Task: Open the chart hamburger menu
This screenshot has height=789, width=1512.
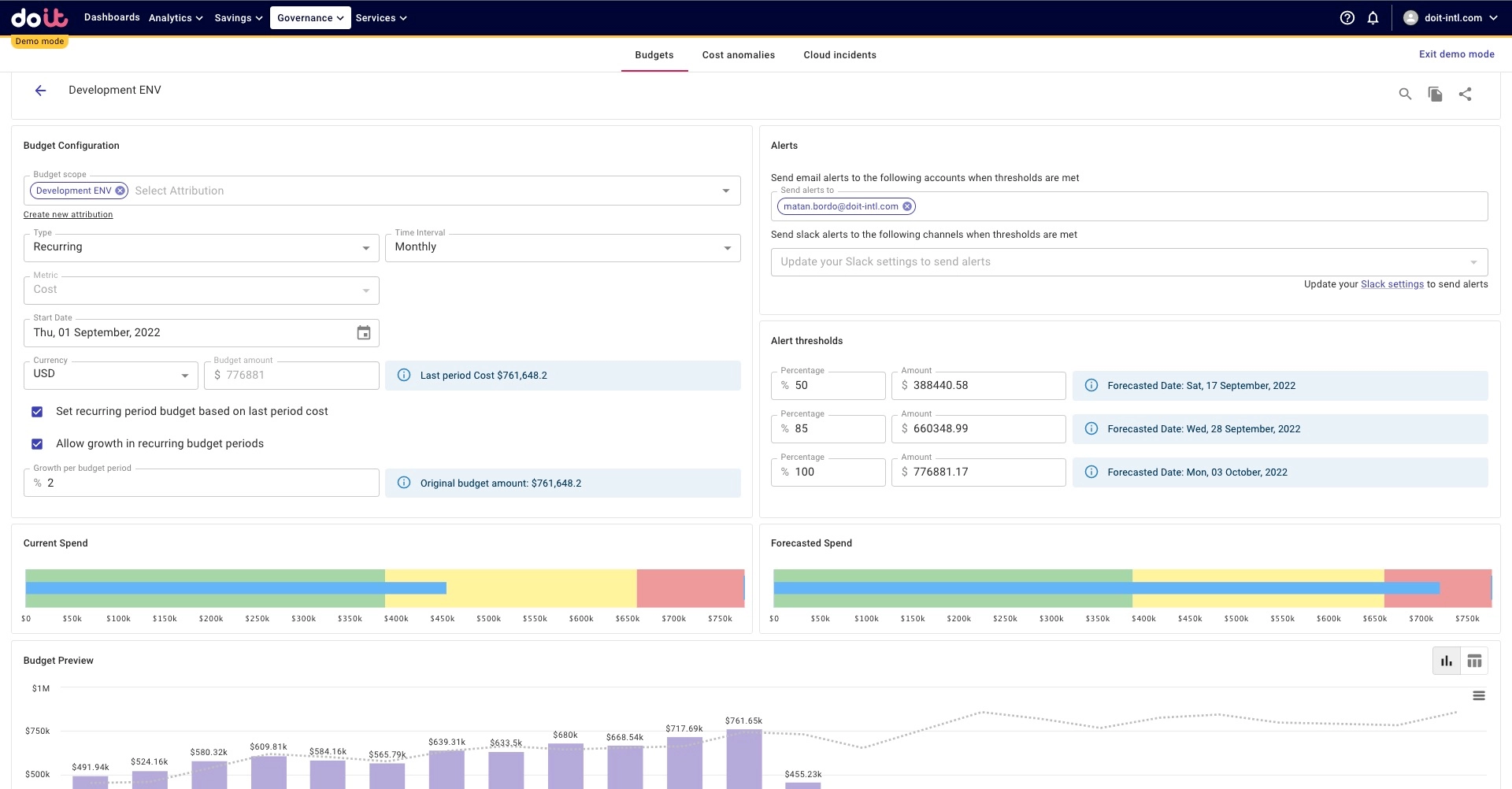Action: [x=1479, y=695]
